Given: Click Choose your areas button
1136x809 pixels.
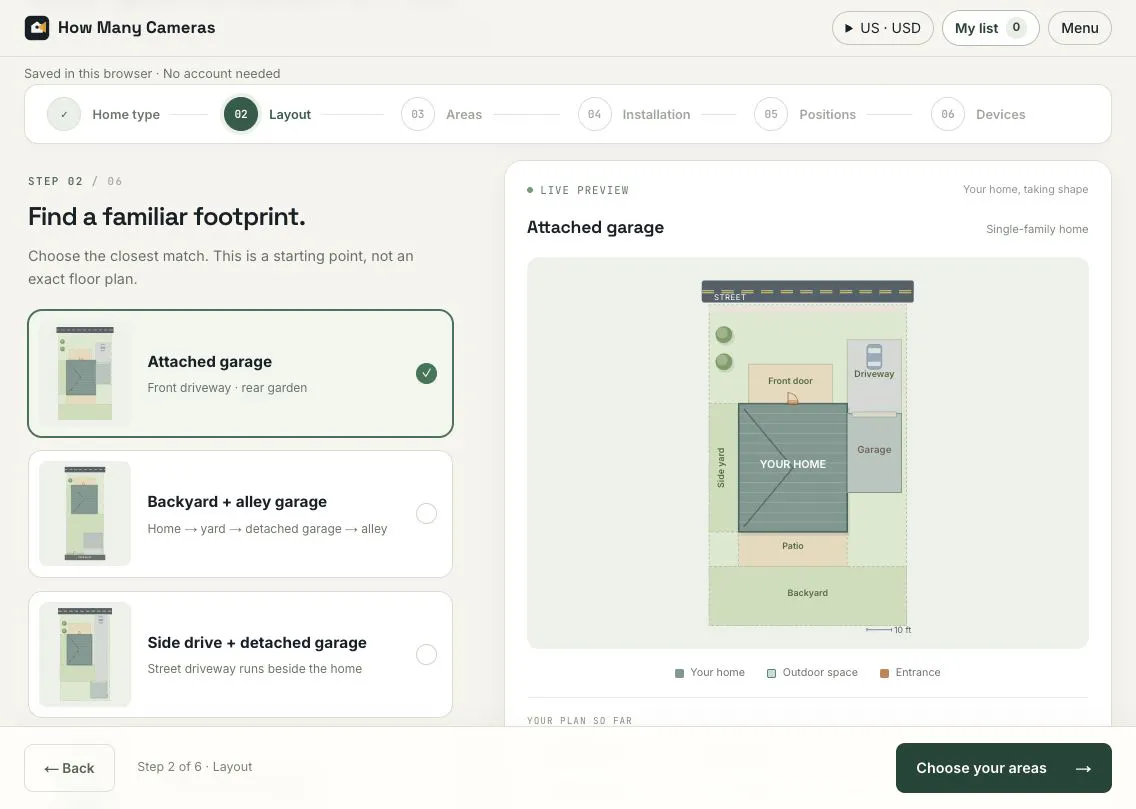Looking at the screenshot, I should click(1003, 768).
